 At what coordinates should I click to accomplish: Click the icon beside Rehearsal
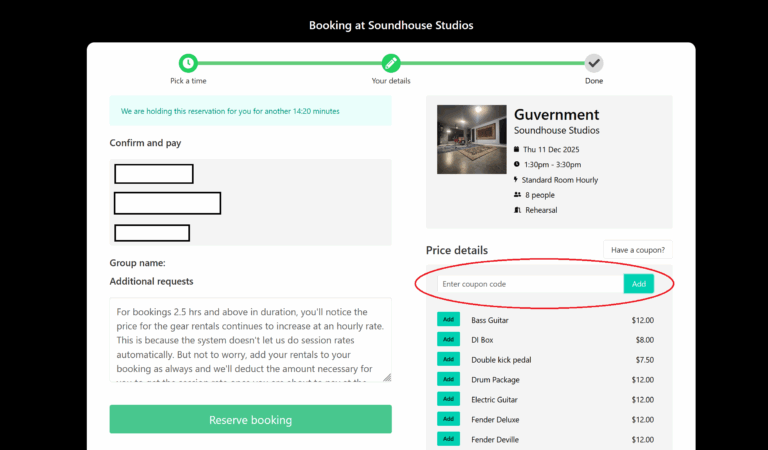[x=517, y=210]
